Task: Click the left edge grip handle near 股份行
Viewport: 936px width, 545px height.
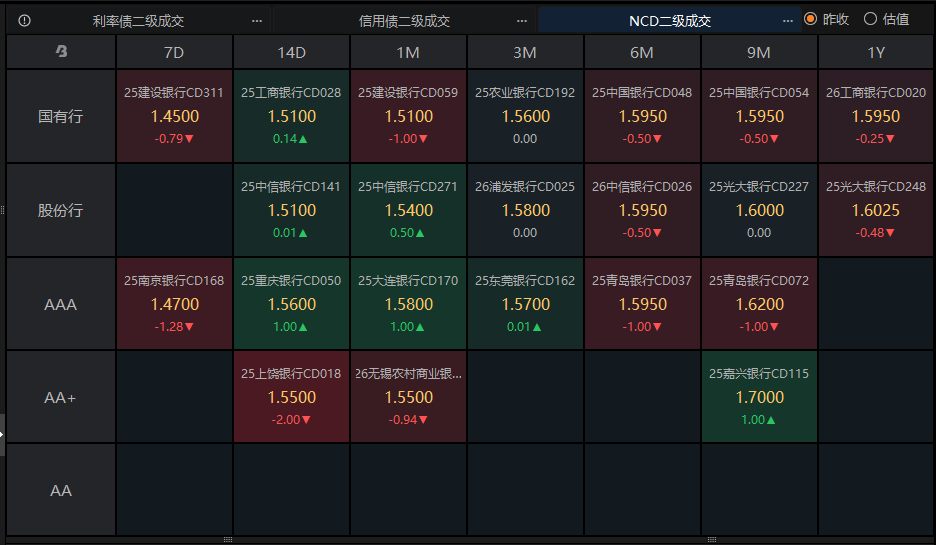Action: pyautogui.click(x=2, y=210)
